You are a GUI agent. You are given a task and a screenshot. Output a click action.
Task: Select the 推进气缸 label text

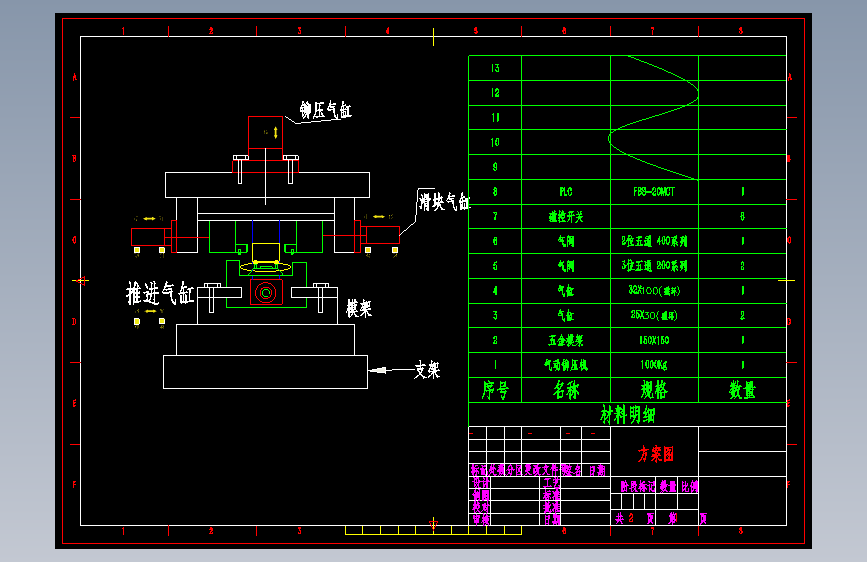[x=160, y=293]
